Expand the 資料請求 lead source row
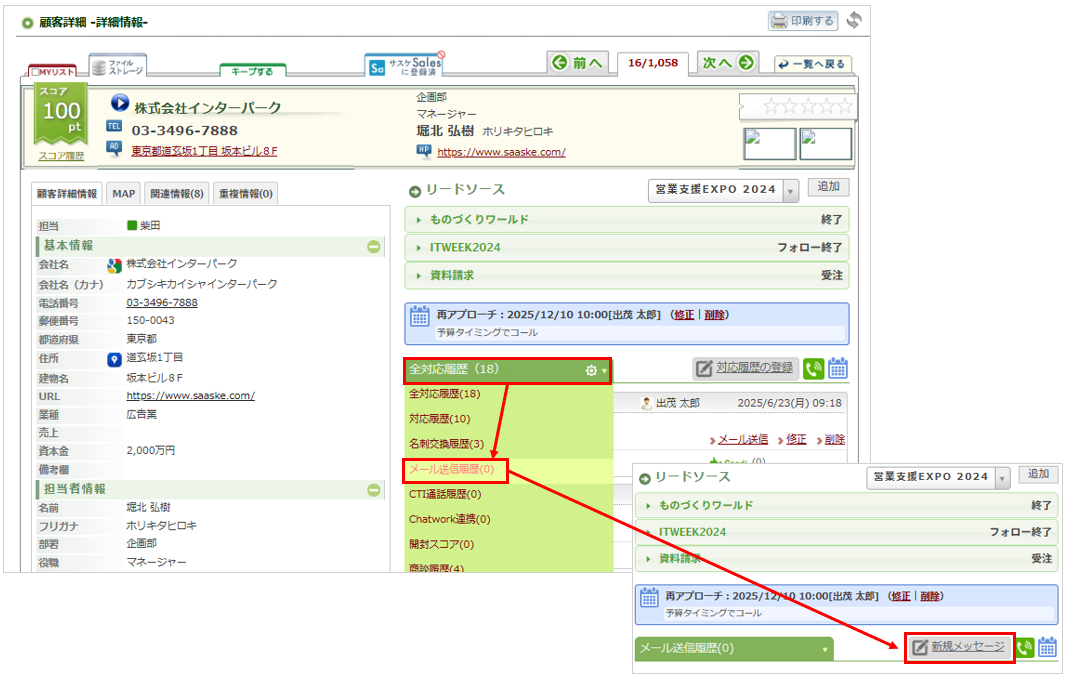The height and width of the screenshot is (676, 1066). coord(626,275)
